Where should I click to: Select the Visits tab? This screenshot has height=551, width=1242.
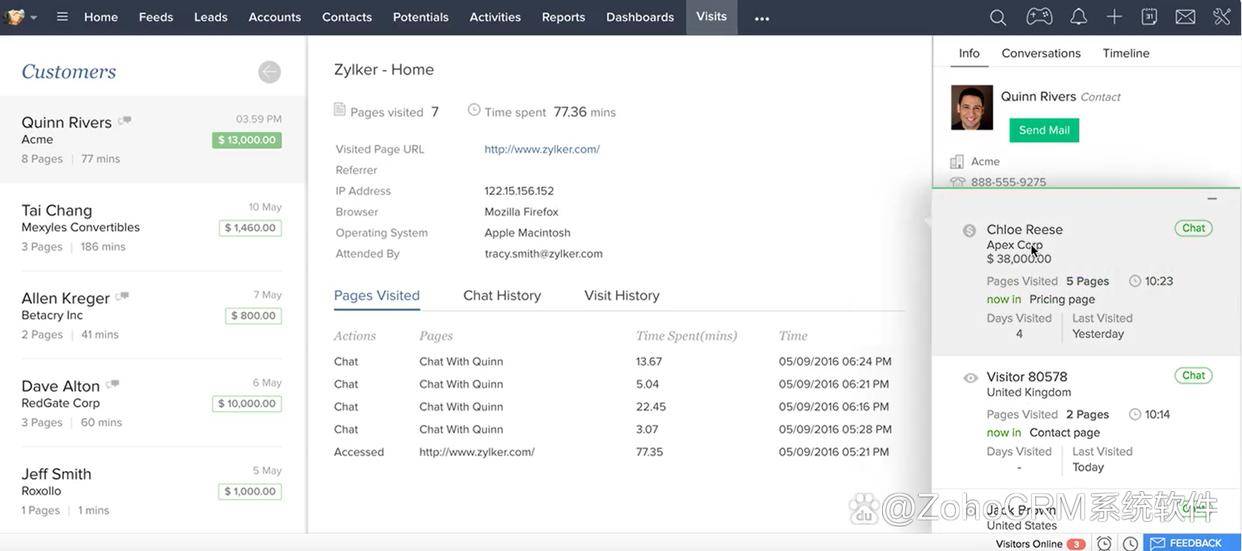[712, 17]
